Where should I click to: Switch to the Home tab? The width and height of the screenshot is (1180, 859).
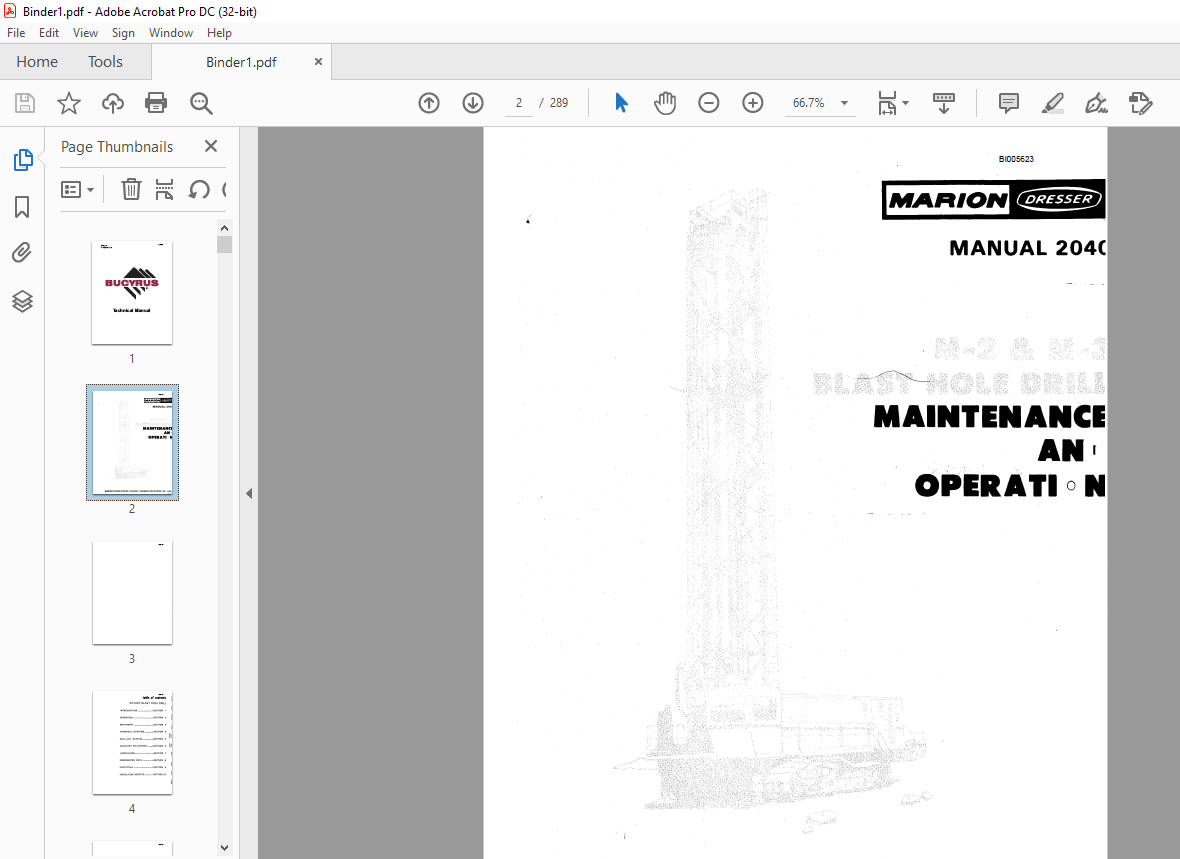tap(37, 62)
